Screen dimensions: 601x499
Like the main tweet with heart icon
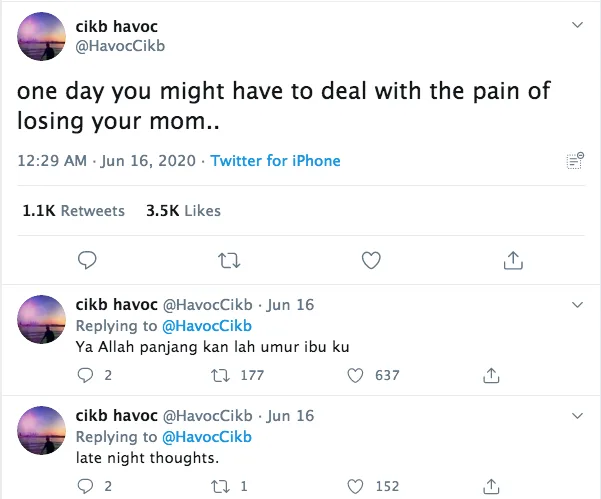pyautogui.click(x=371, y=260)
